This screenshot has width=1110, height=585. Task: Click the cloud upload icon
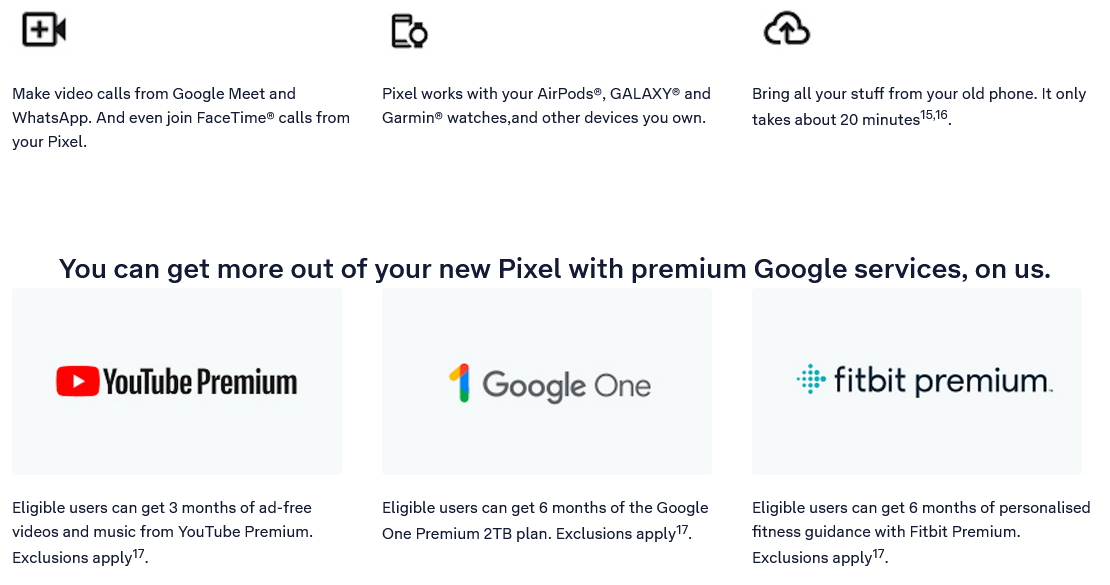tap(786, 30)
